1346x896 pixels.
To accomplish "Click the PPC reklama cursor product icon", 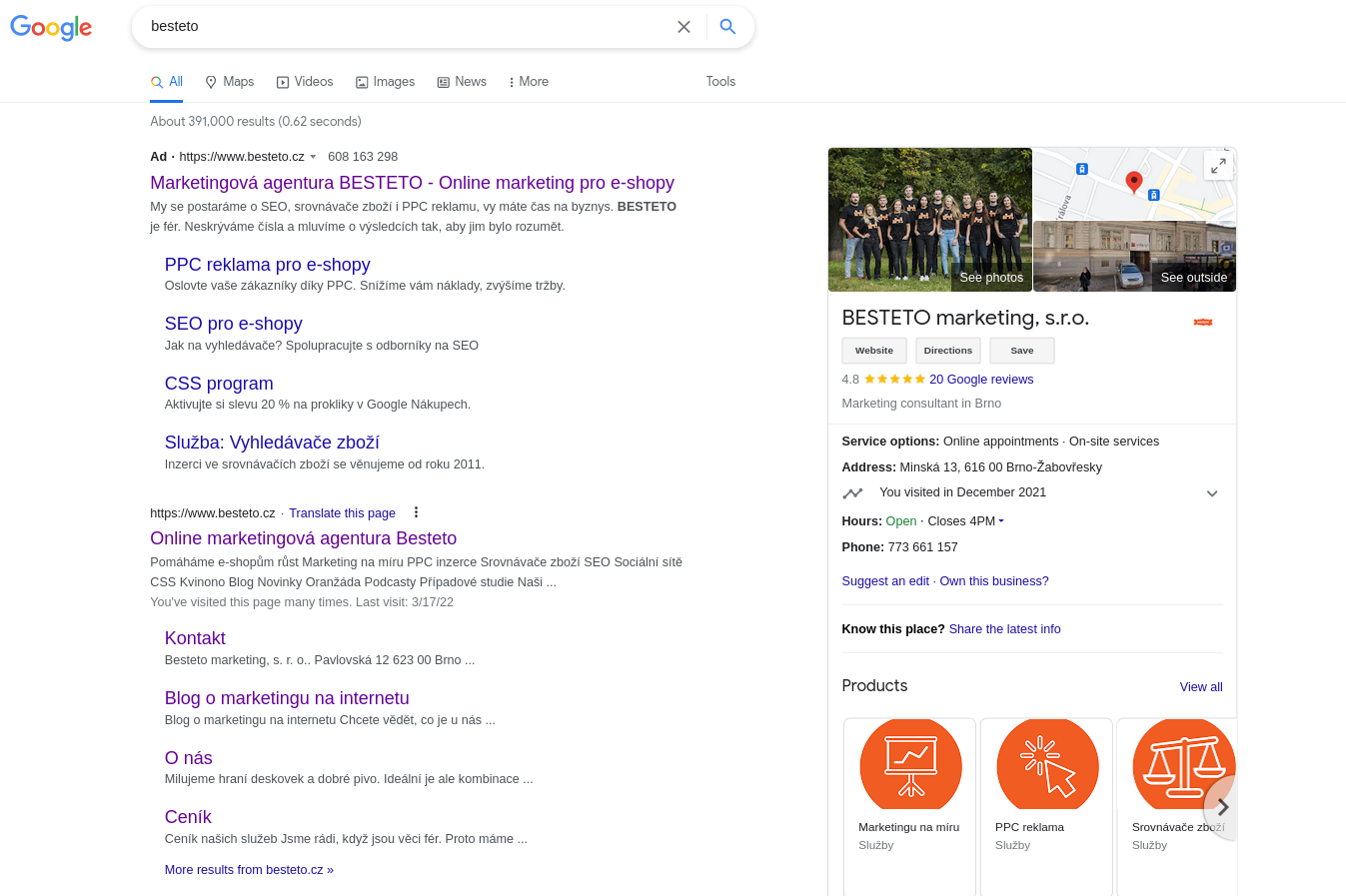I will [x=1046, y=765].
